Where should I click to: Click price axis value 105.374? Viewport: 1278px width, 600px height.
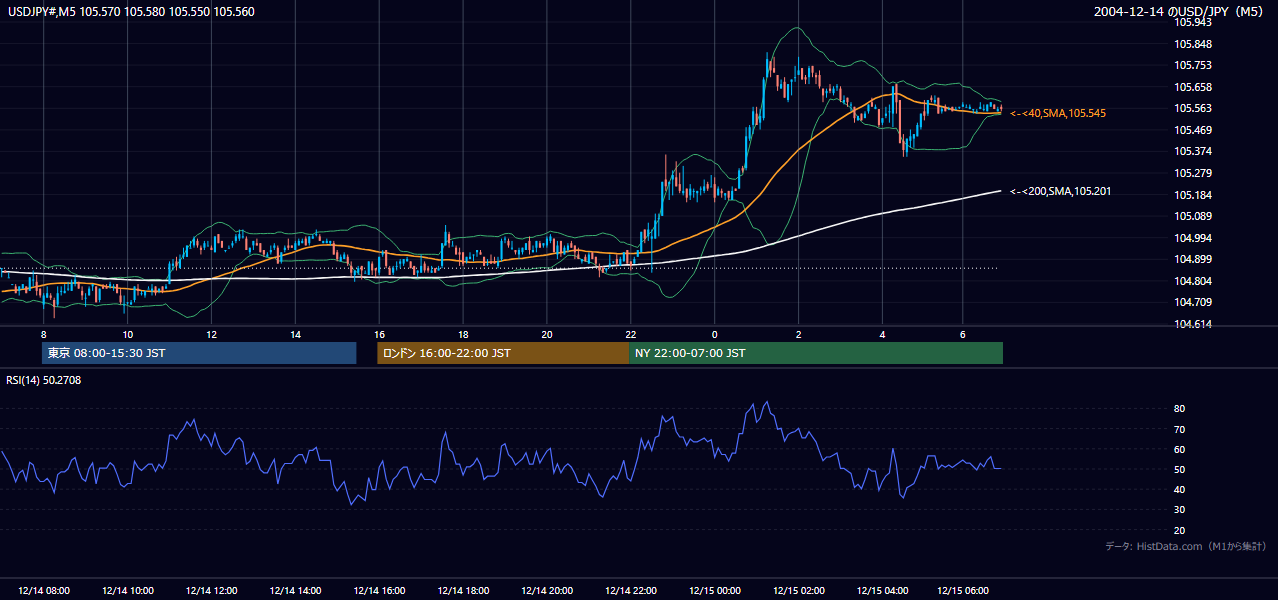(x=1192, y=151)
